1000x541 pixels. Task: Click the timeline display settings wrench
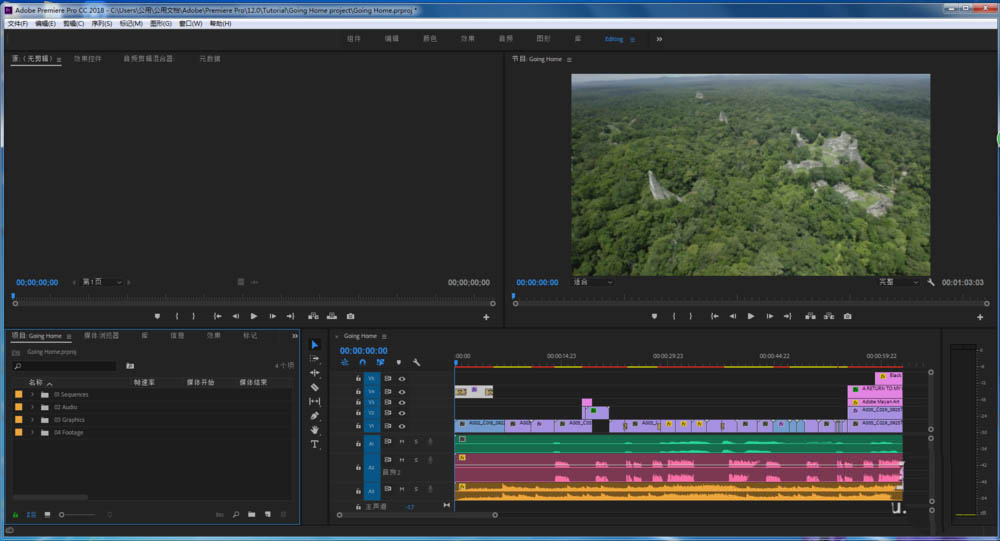416,362
